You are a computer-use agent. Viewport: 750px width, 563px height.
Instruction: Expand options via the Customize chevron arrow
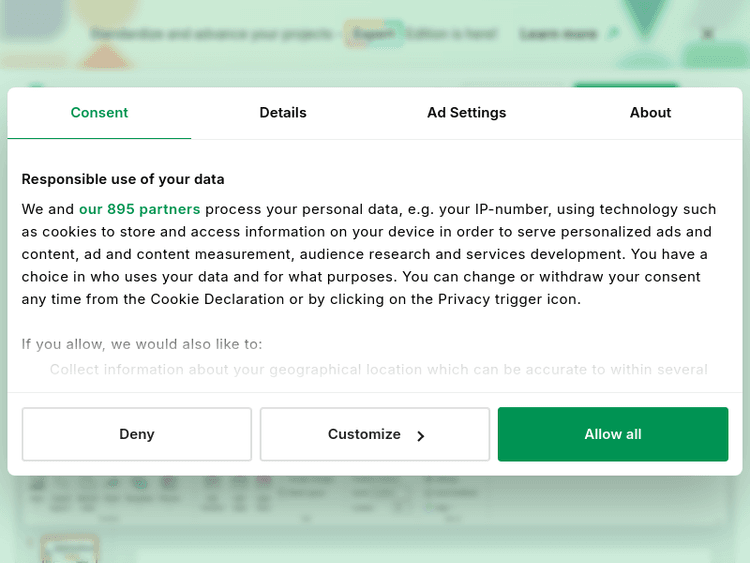(x=421, y=436)
